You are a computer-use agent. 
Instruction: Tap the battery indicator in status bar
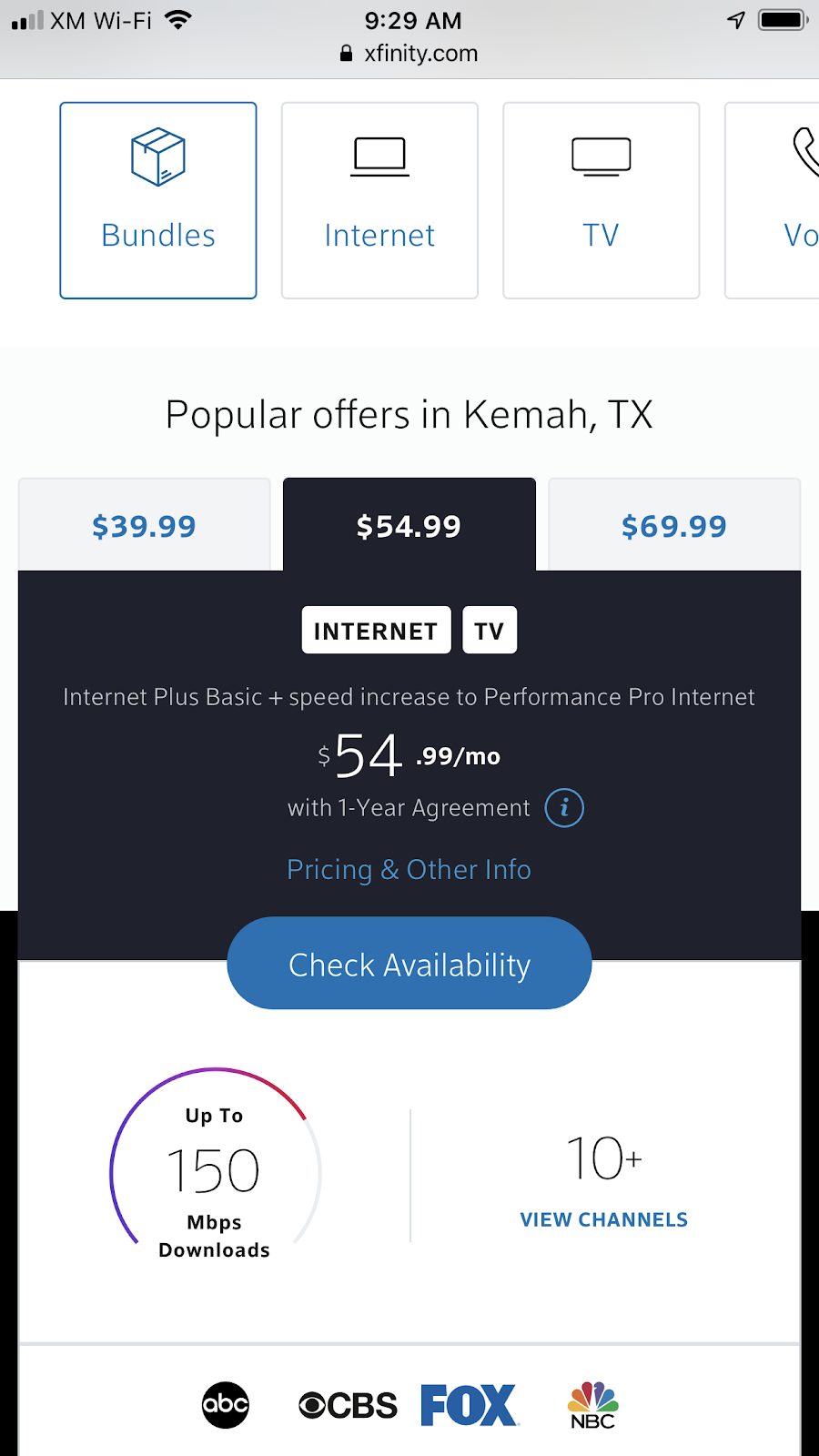(782, 20)
